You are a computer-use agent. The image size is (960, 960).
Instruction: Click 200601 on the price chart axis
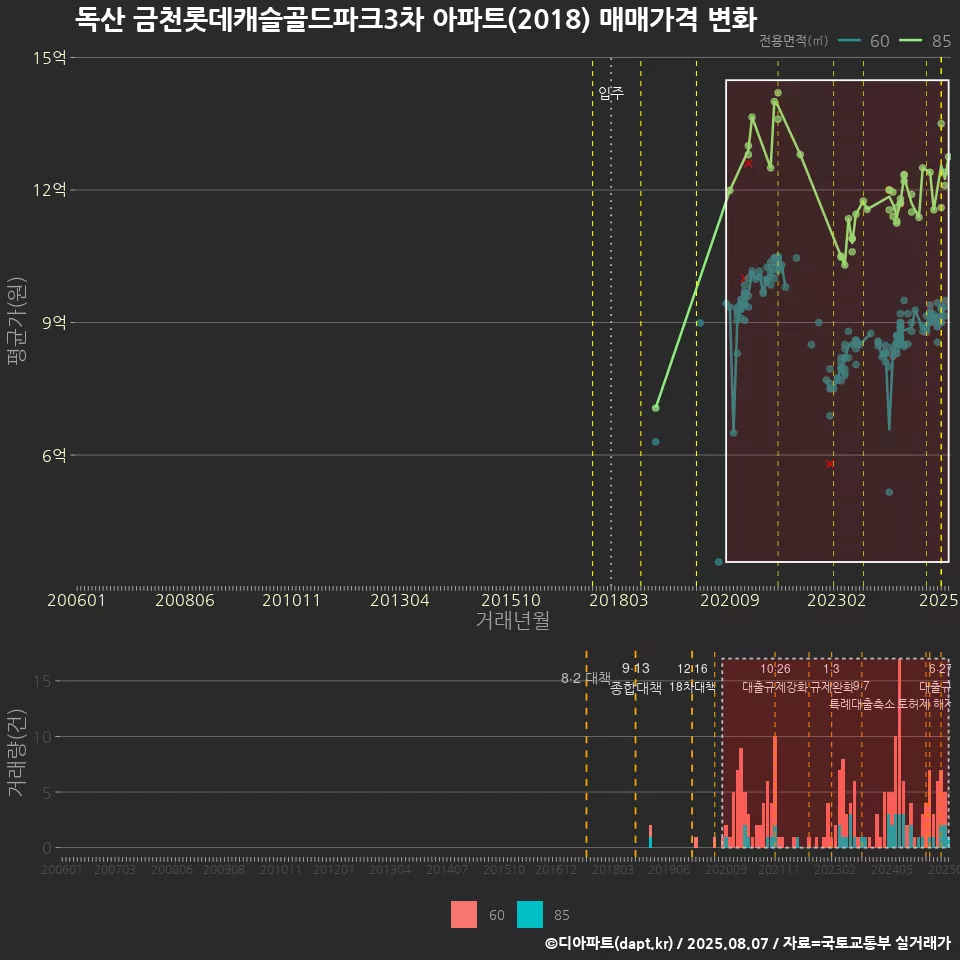(x=77, y=600)
